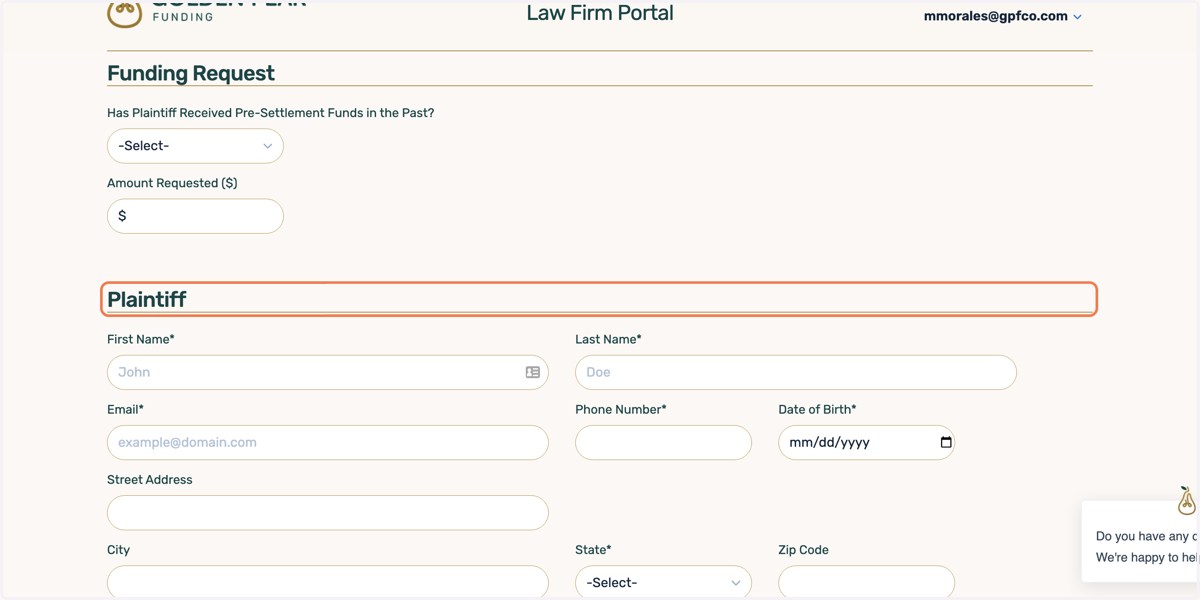Open the Date of Birth calendar picker icon

946,442
